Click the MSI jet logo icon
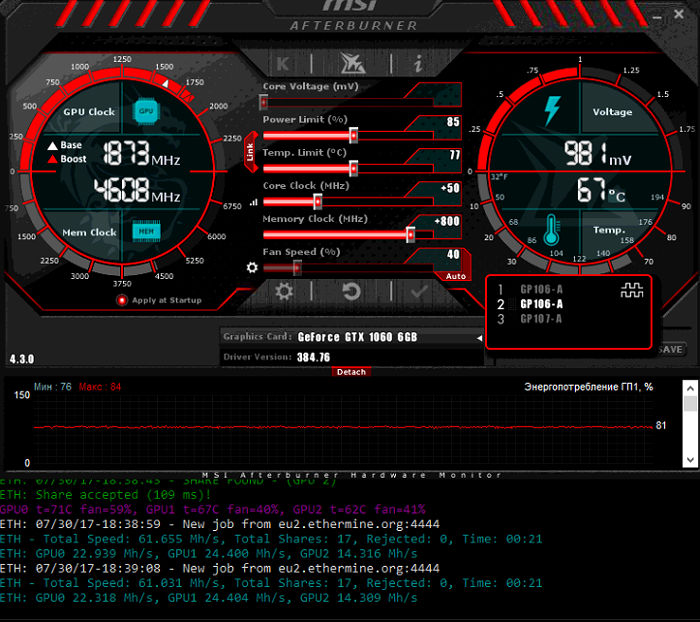The height and width of the screenshot is (622, 700). (352, 63)
